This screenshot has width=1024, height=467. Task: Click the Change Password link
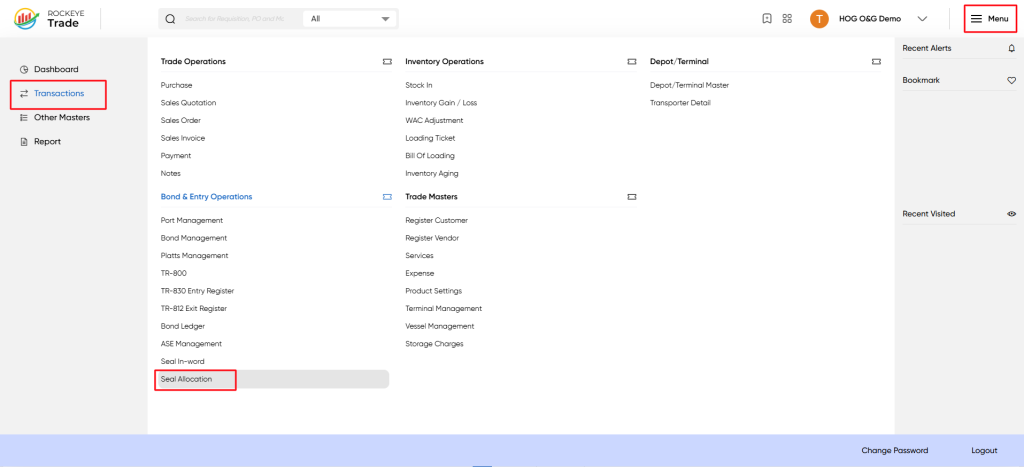[895, 451]
